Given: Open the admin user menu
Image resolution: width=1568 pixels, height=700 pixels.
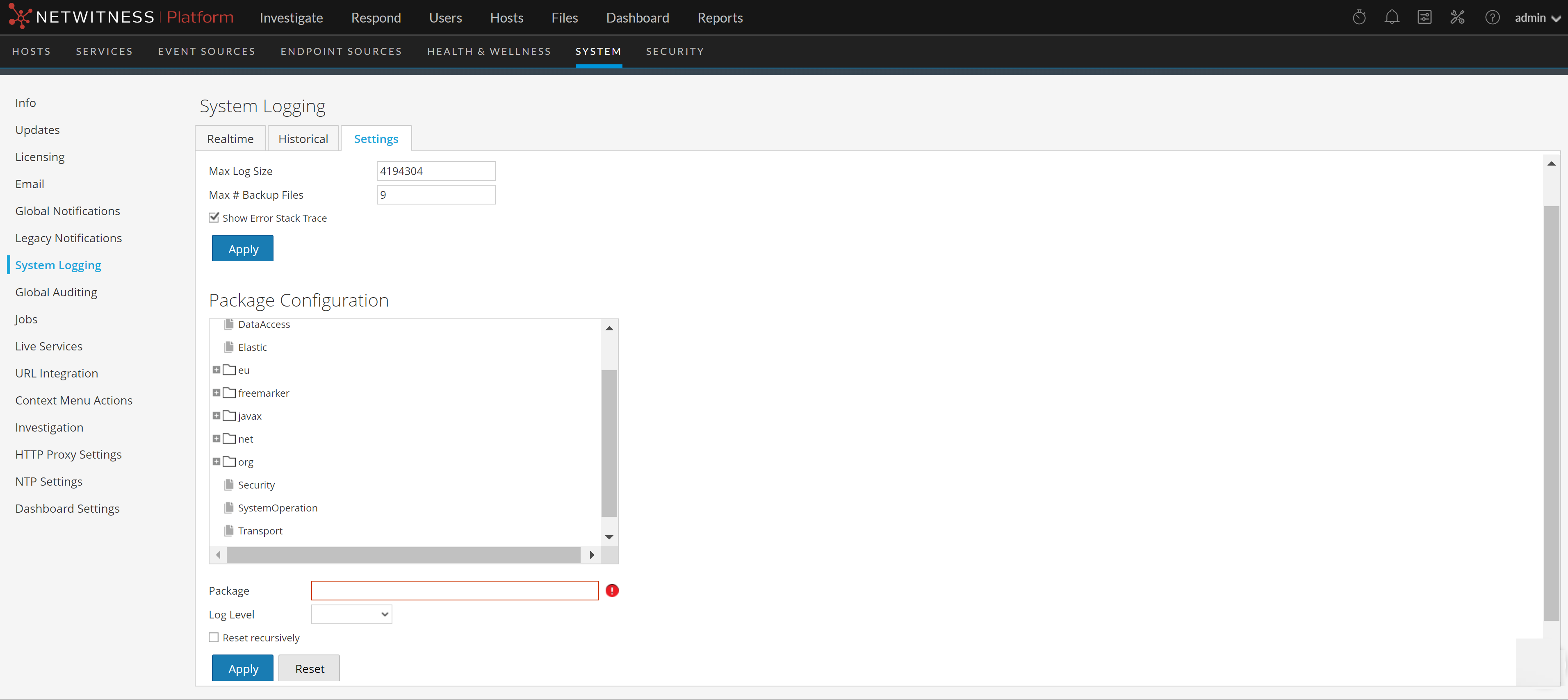Looking at the screenshot, I should tap(1537, 18).
